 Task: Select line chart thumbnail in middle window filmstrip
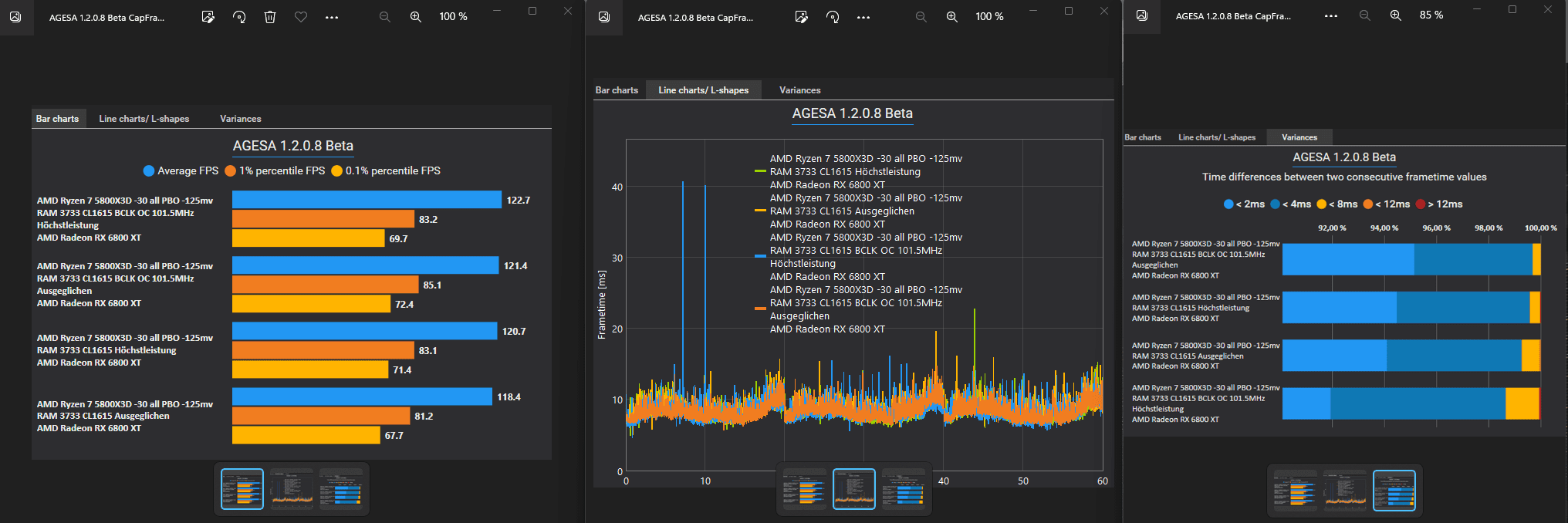pyautogui.click(x=854, y=489)
